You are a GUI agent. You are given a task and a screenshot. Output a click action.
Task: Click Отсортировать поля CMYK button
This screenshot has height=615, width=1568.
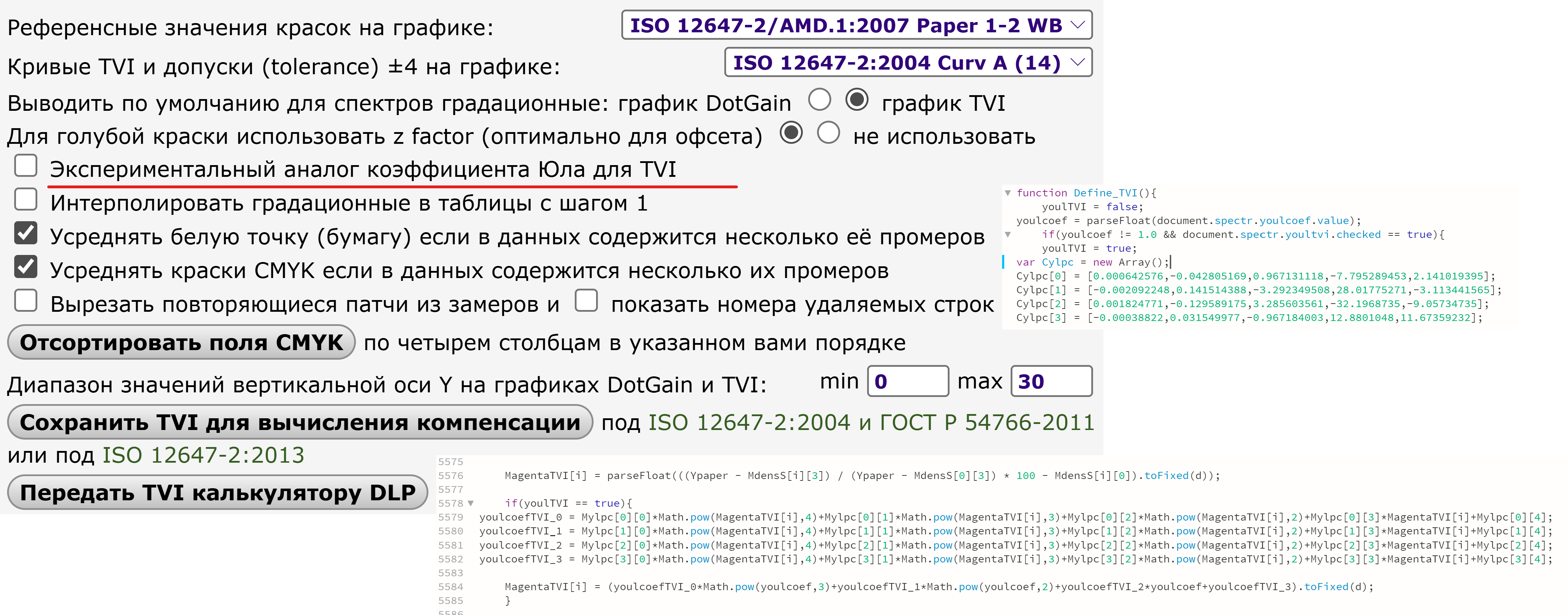point(181,343)
